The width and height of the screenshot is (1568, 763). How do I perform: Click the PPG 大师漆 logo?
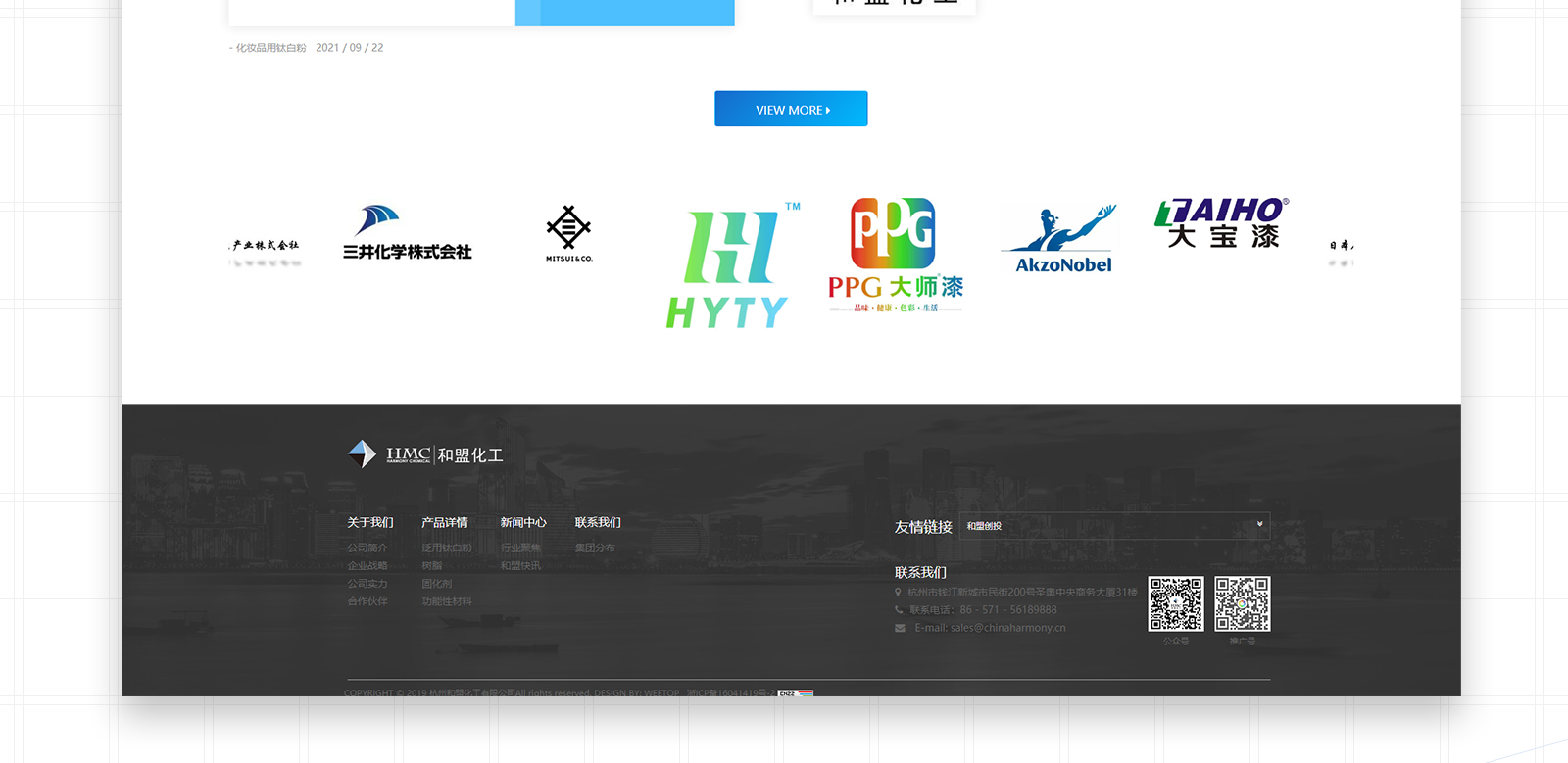[x=895, y=255]
